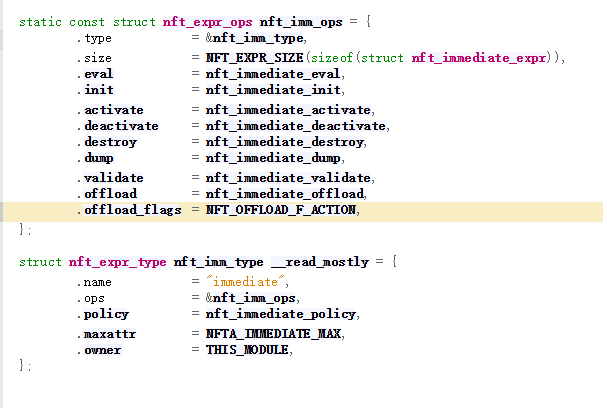The height and width of the screenshot is (408, 607).
Task: Select NFTA_IMMEDIATE_MAX constant
Action: pos(273,334)
